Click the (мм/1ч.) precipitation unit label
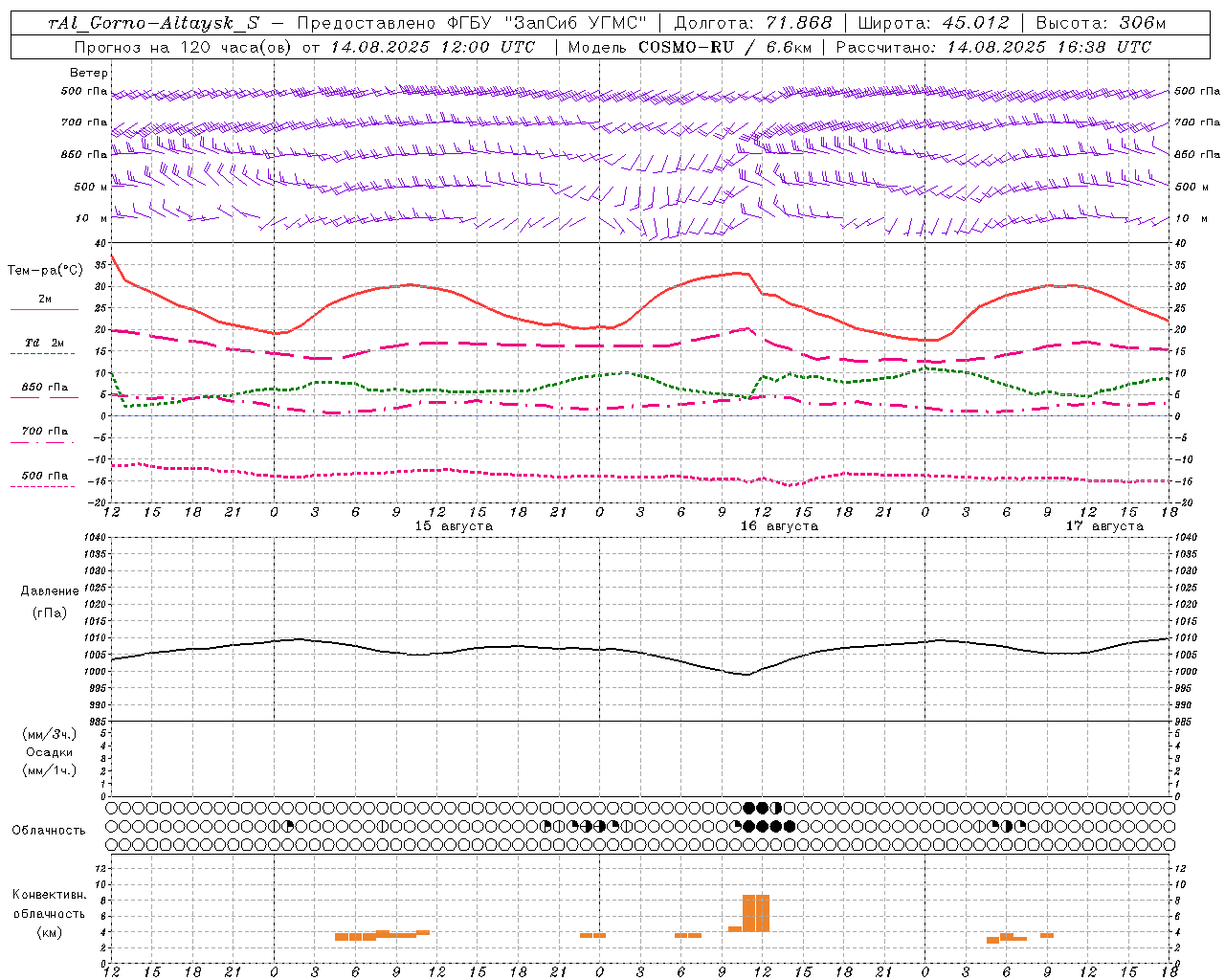The width and height of the screenshot is (1225, 980). (50, 770)
